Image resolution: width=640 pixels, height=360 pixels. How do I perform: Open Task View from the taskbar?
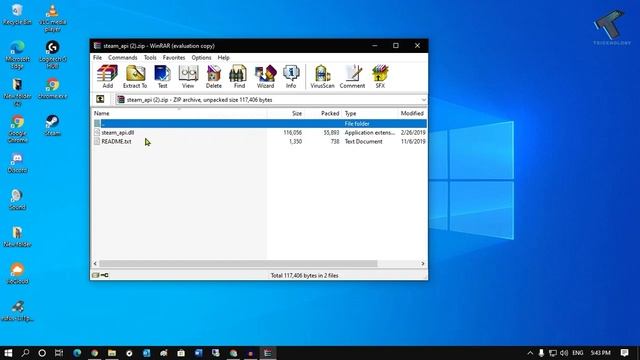point(59,353)
